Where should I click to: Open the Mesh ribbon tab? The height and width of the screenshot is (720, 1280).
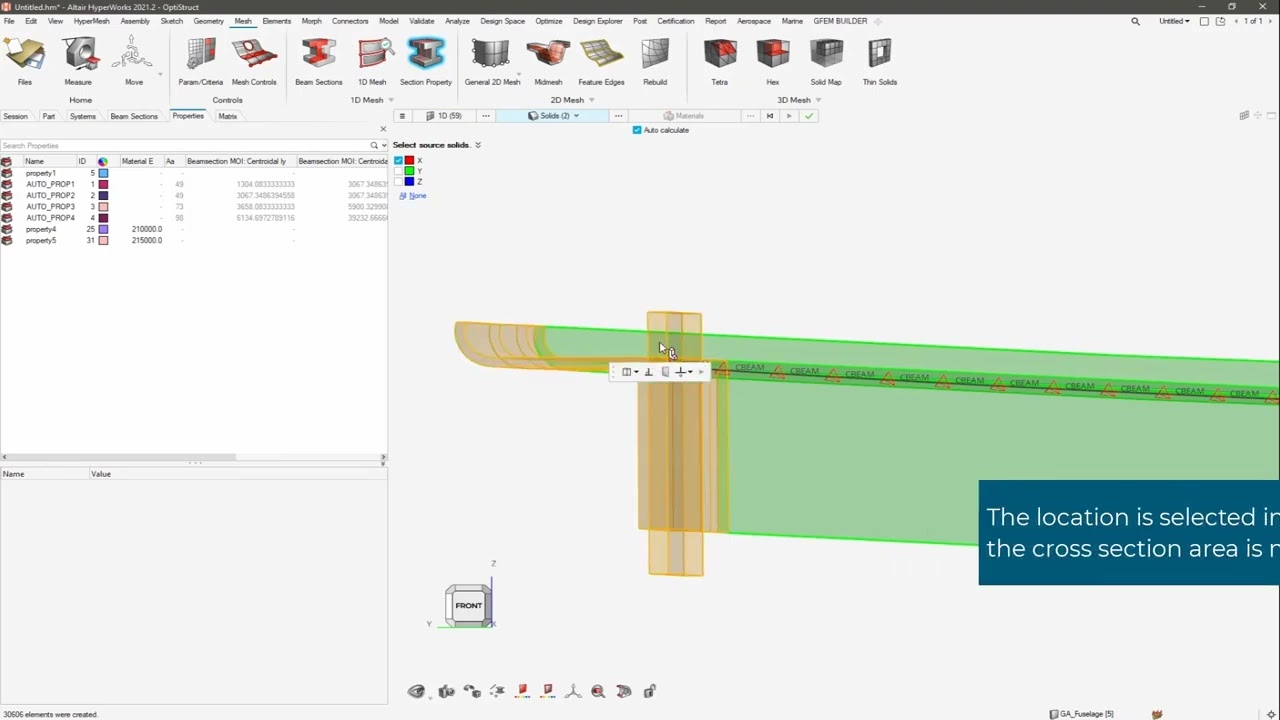tap(243, 21)
